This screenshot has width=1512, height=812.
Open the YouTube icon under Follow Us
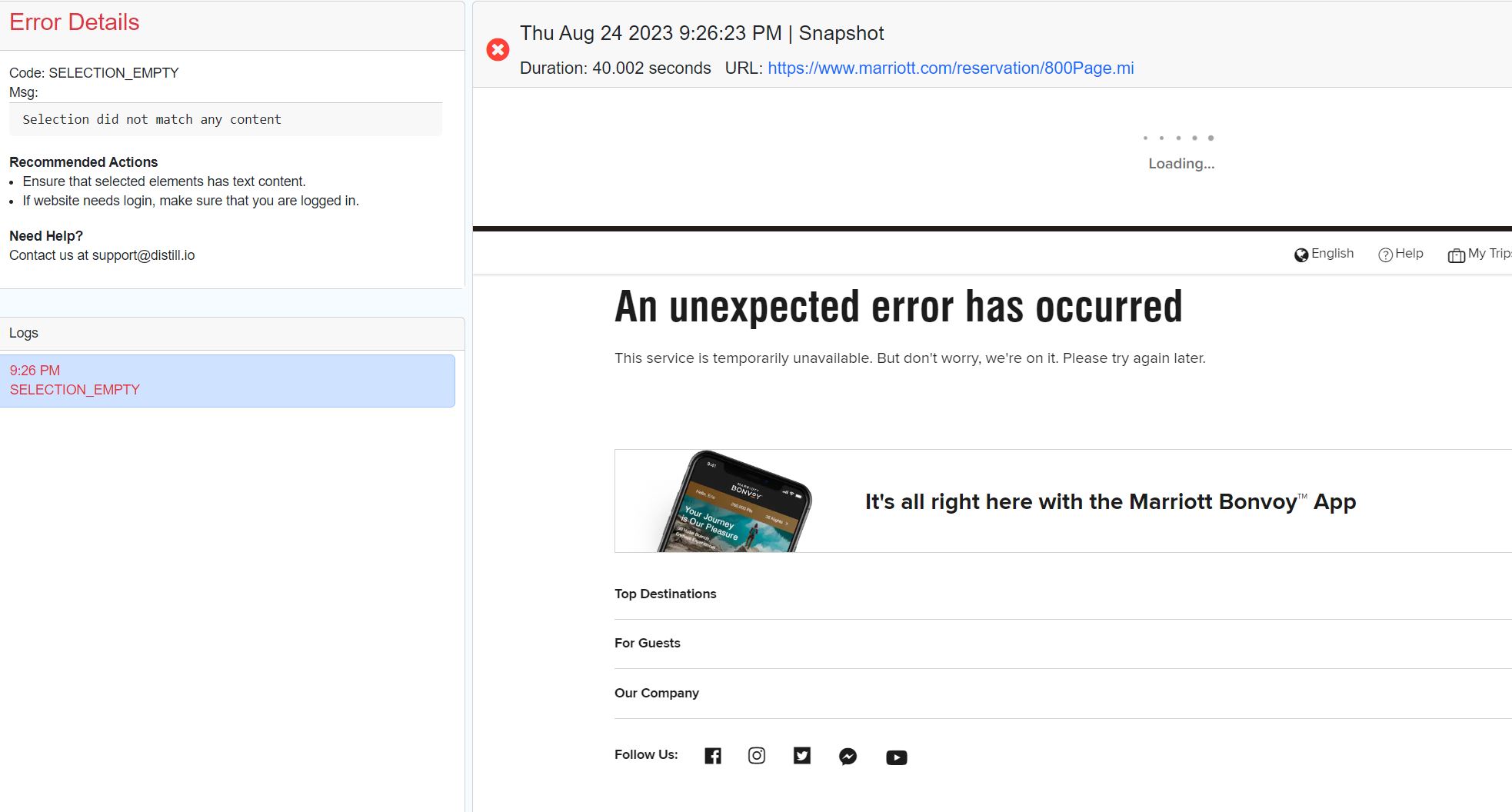(897, 757)
